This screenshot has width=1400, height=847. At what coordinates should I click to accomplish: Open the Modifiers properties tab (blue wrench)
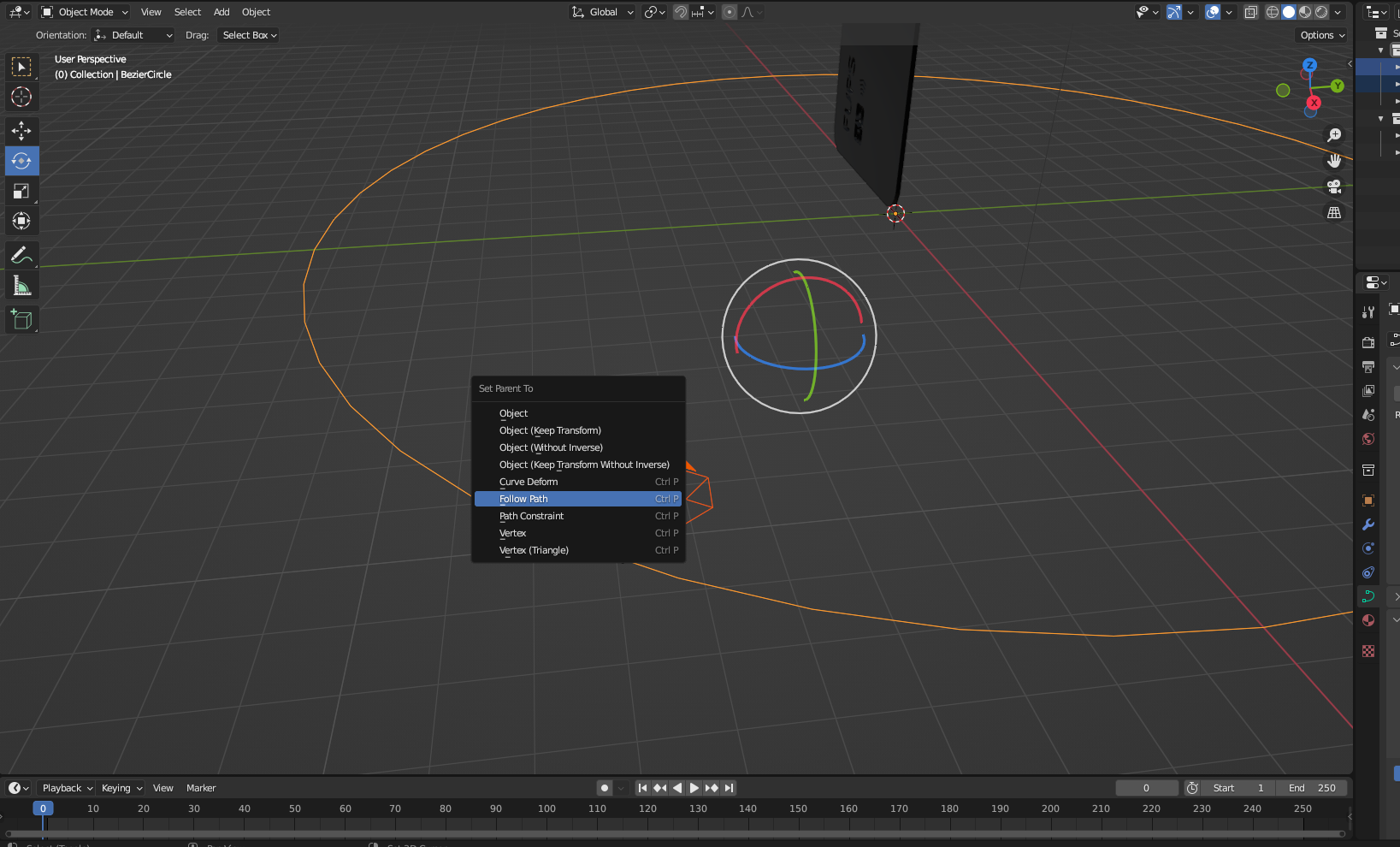coord(1368,524)
